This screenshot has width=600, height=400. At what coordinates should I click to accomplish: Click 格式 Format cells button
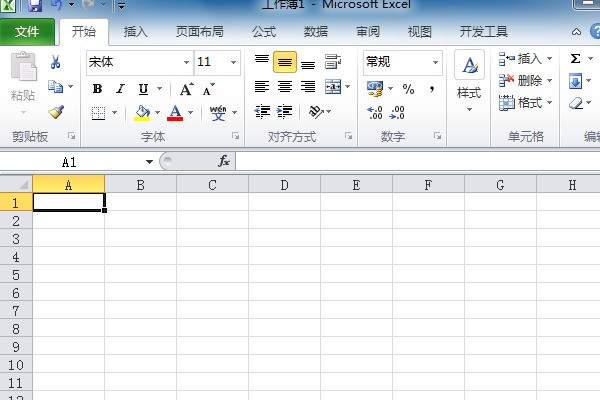(525, 103)
